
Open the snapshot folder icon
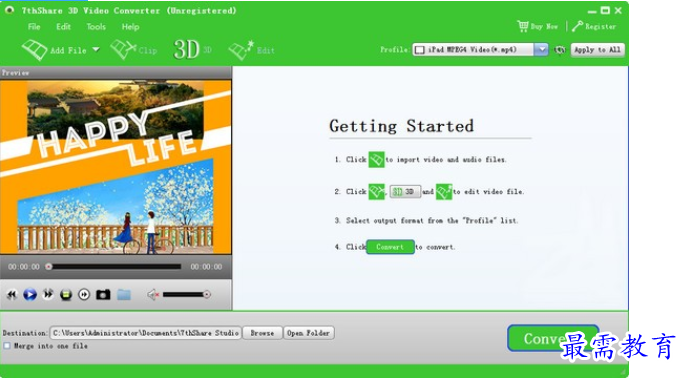coord(124,295)
